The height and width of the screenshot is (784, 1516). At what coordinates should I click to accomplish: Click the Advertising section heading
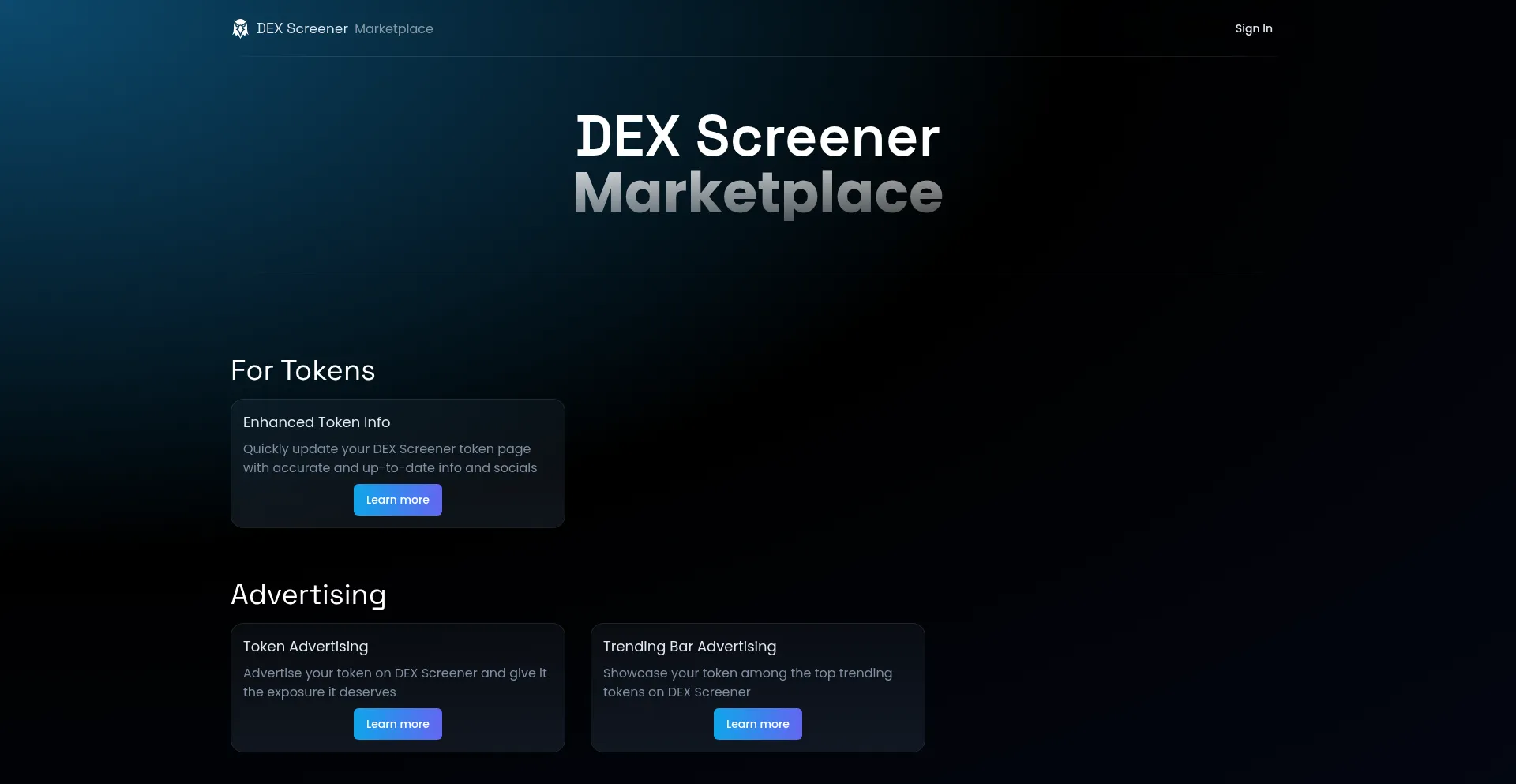point(308,595)
